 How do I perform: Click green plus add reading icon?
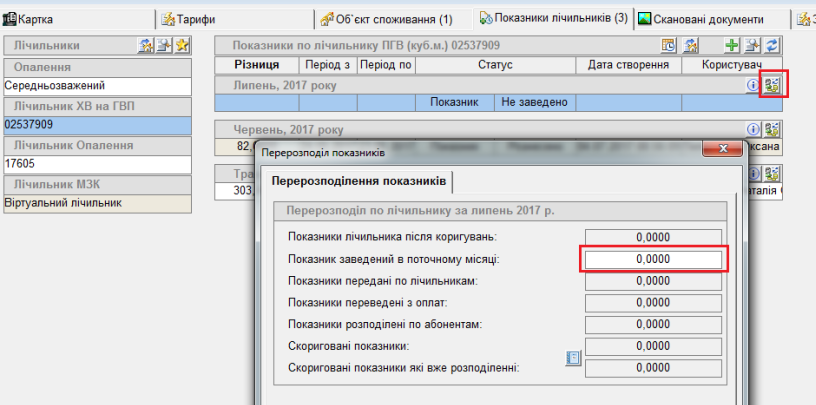tap(732, 46)
